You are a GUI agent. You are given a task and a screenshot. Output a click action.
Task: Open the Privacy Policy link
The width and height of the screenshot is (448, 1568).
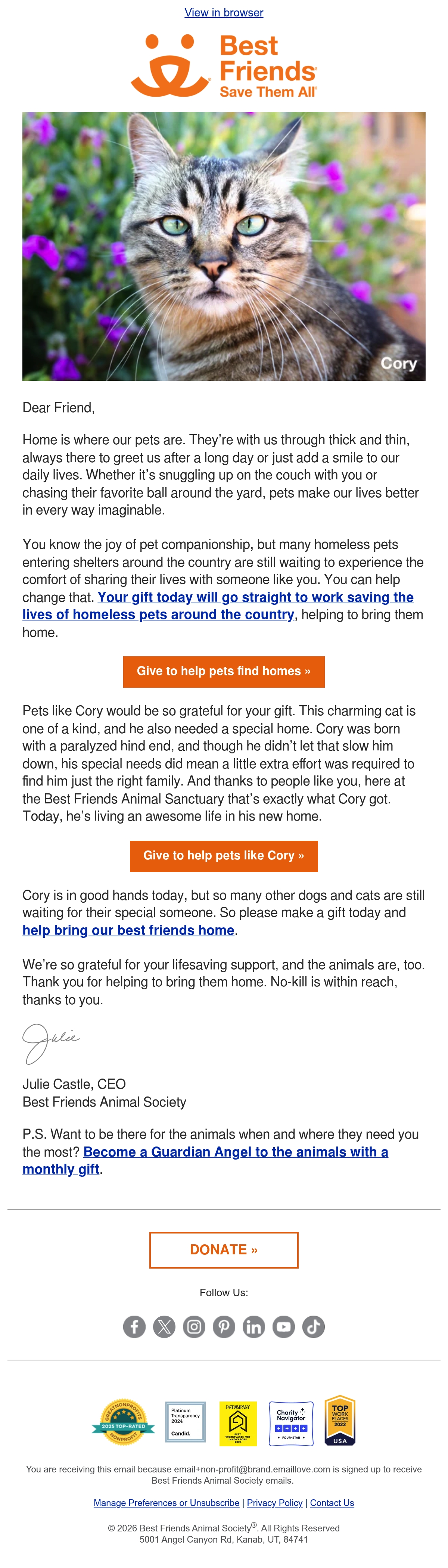pyautogui.click(x=274, y=1503)
